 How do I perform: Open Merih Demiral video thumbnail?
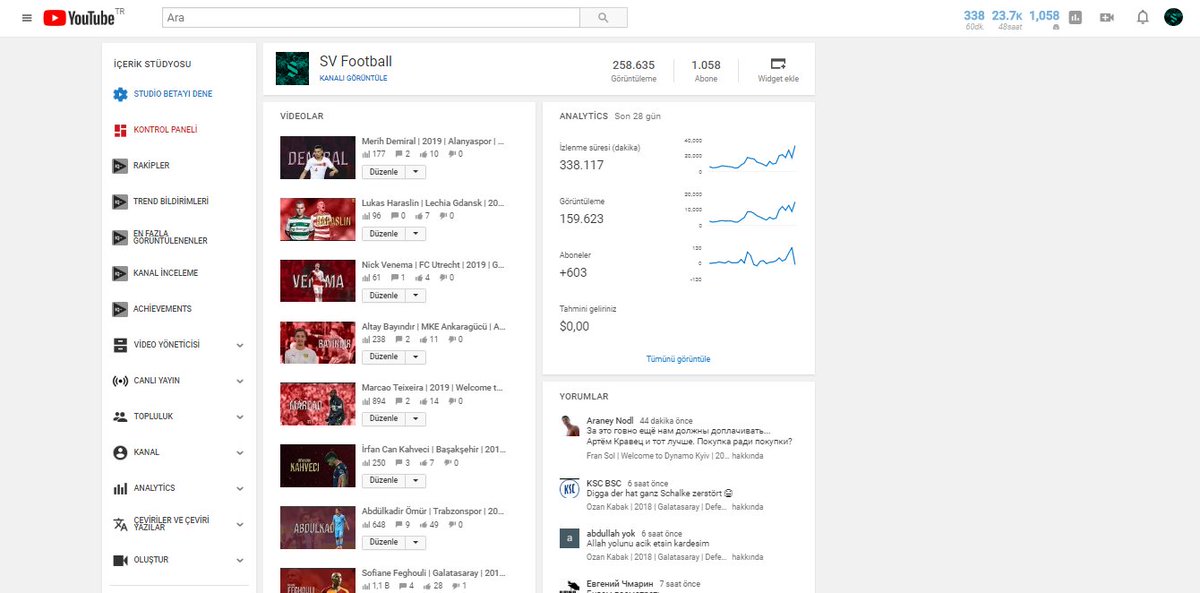pos(318,158)
